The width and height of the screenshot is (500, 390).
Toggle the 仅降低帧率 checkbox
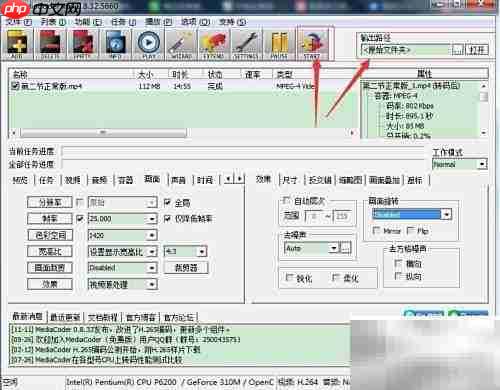pyautogui.click(x=167, y=219)
